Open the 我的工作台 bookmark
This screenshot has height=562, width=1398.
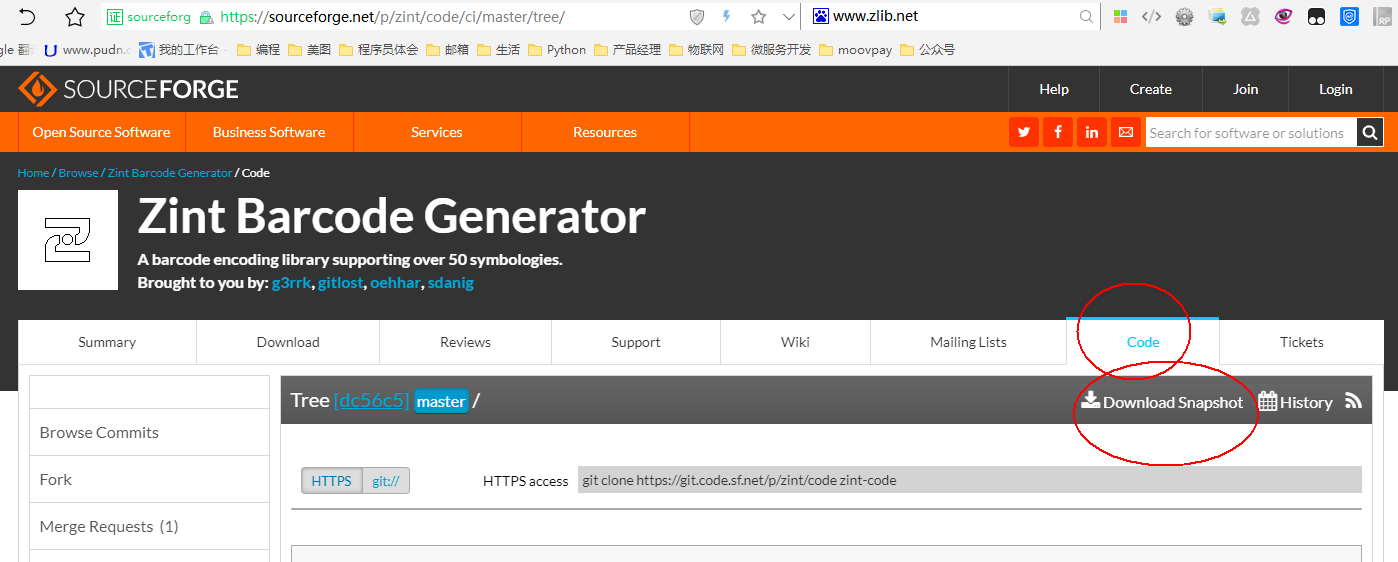click(x=181, y=50)
